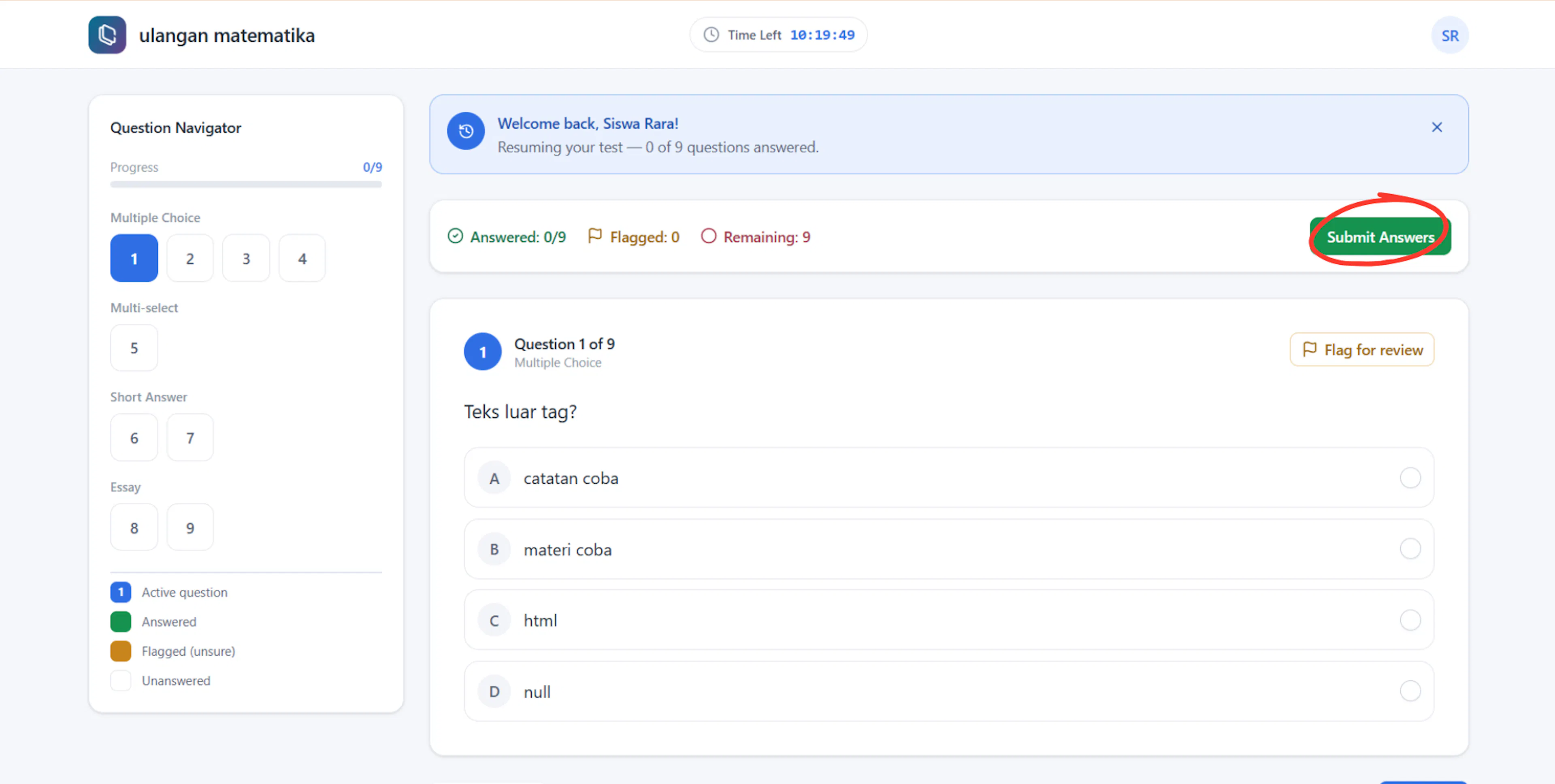
Task: Dismiss the Welcome back banner
Action: 1437,127
